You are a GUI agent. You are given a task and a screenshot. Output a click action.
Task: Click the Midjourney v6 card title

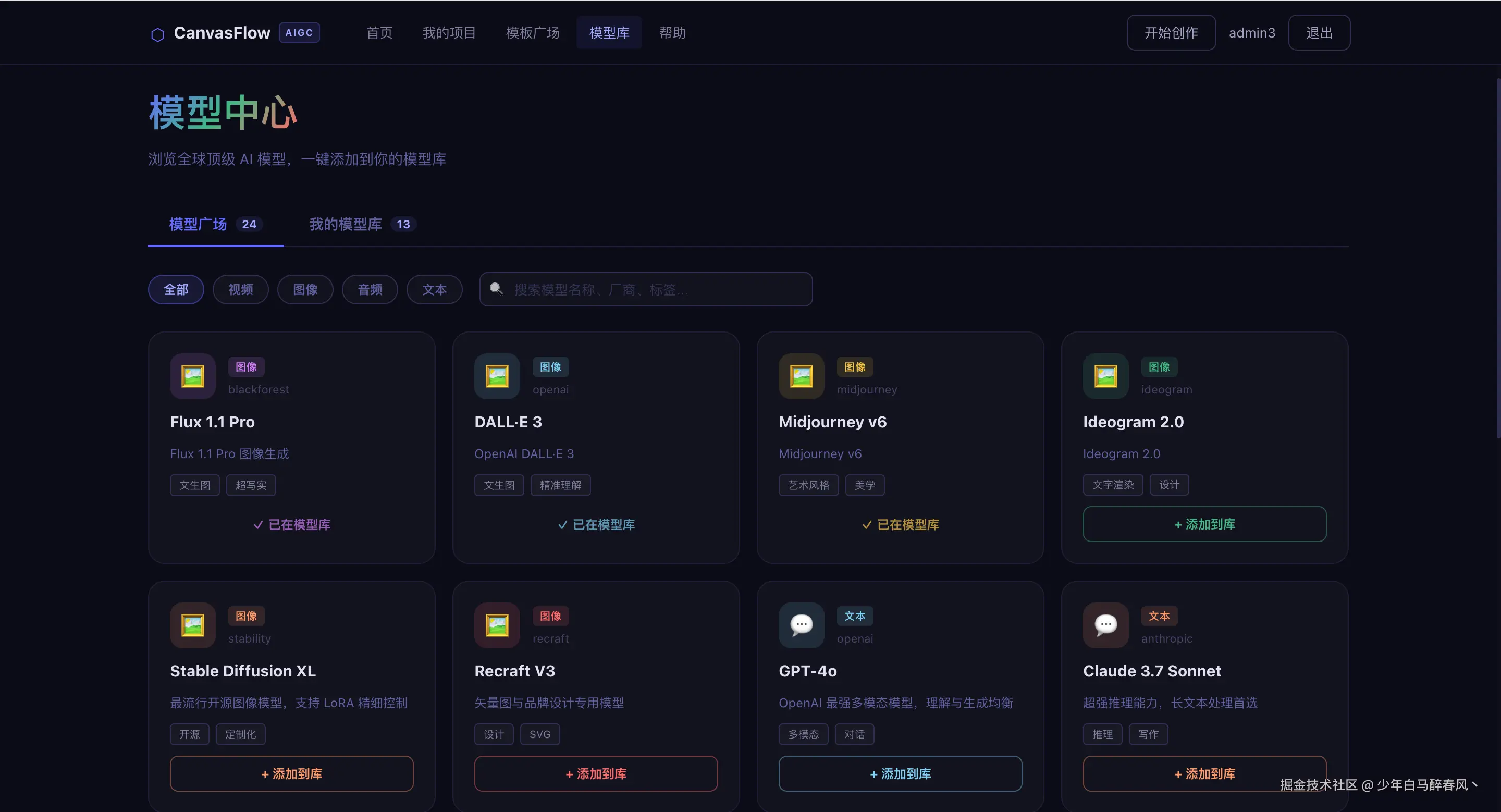pyautogui.click(x=832, y=422)
